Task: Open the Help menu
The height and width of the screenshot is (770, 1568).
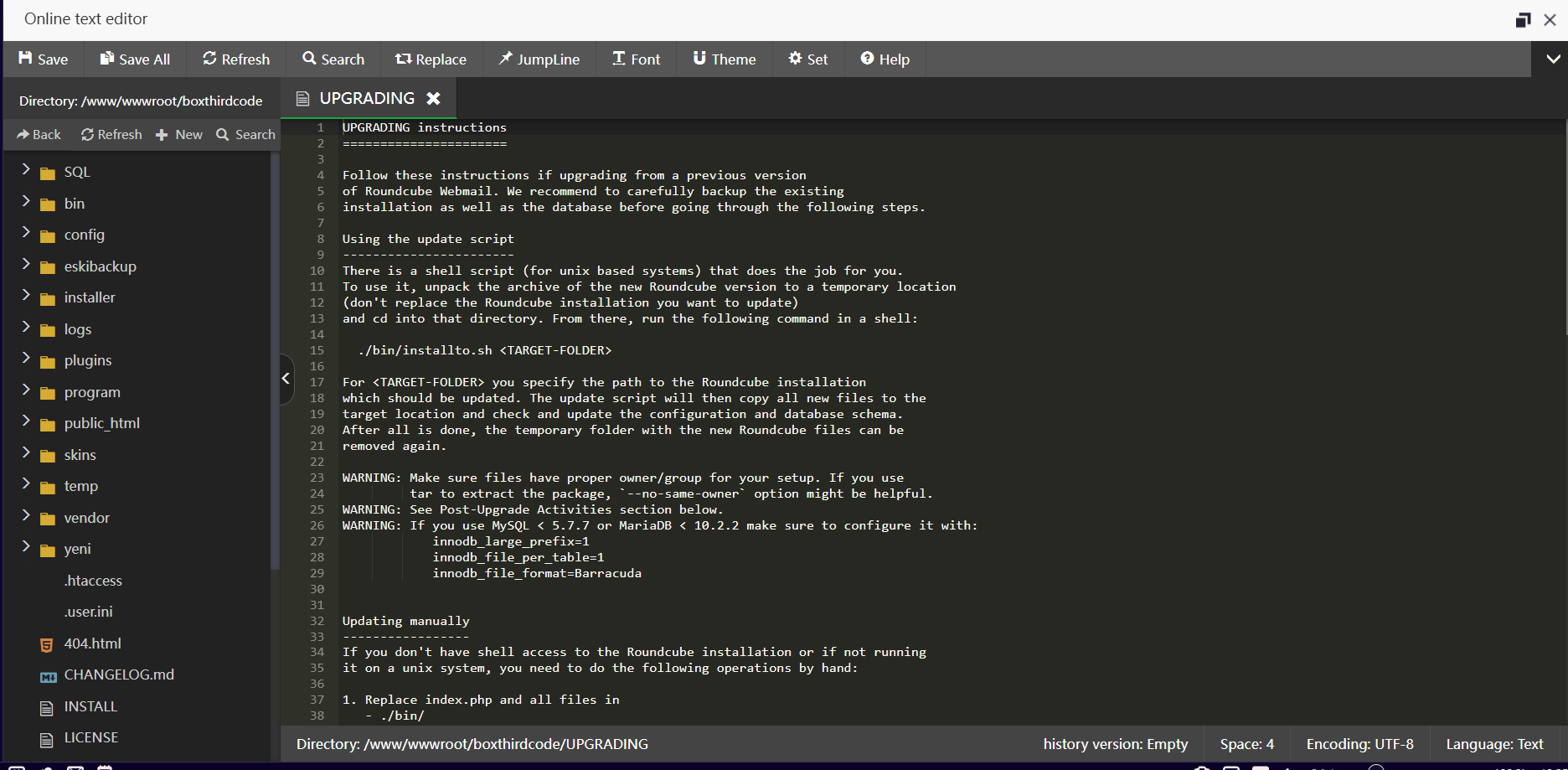Action: 885,59
